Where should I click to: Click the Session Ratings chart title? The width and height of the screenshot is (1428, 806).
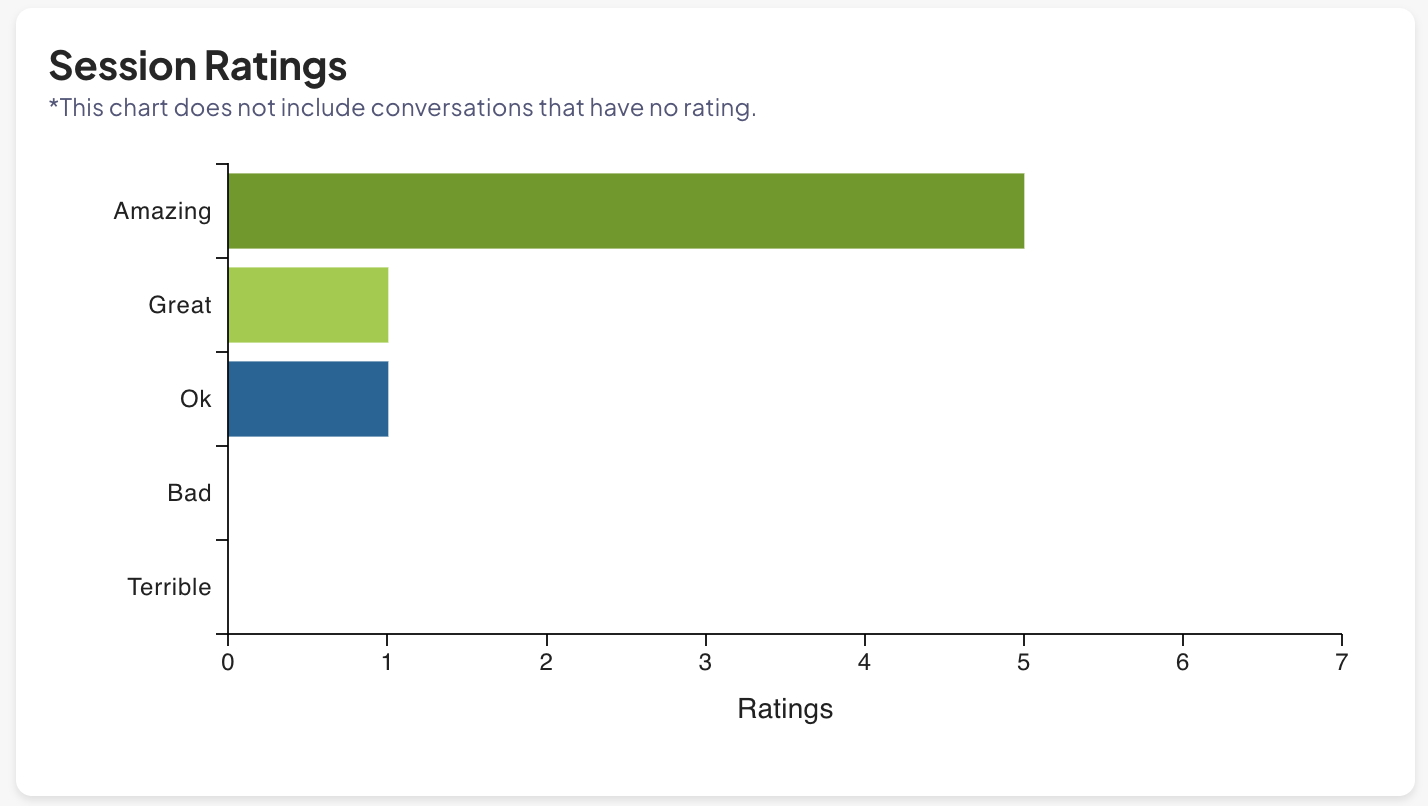[198, 66]
